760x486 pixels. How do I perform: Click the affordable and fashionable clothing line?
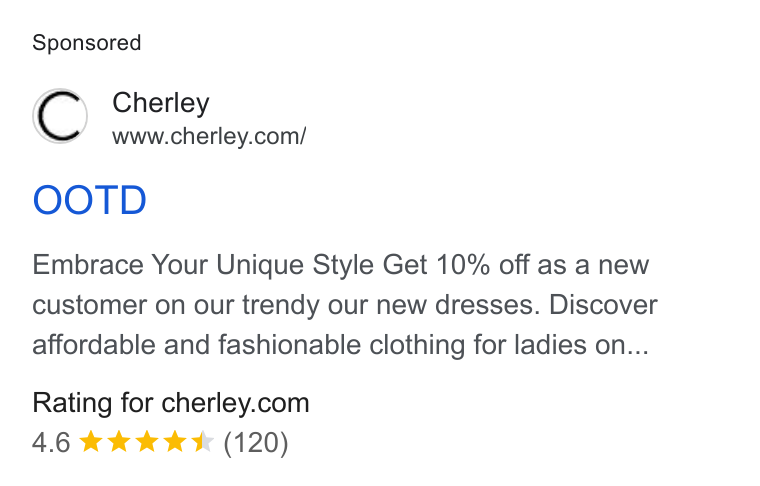tap(340, 345)
